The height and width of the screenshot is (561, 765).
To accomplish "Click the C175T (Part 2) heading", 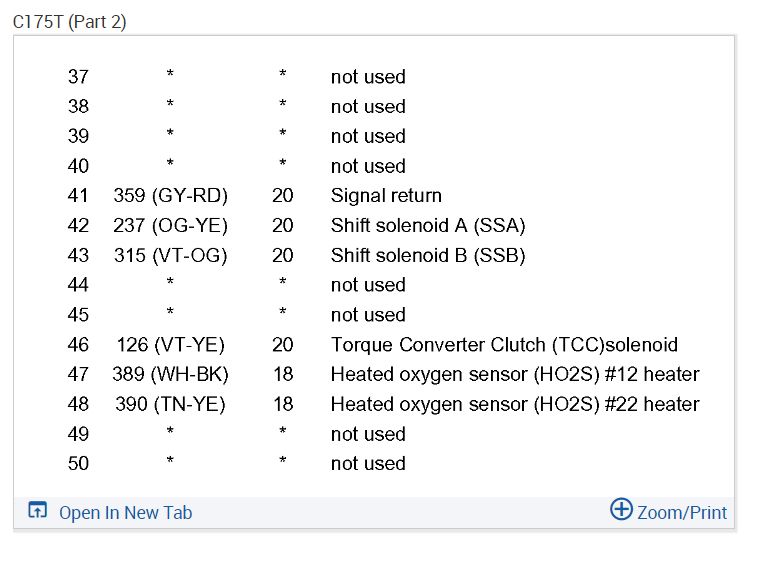I will click(x=69, y=21).
